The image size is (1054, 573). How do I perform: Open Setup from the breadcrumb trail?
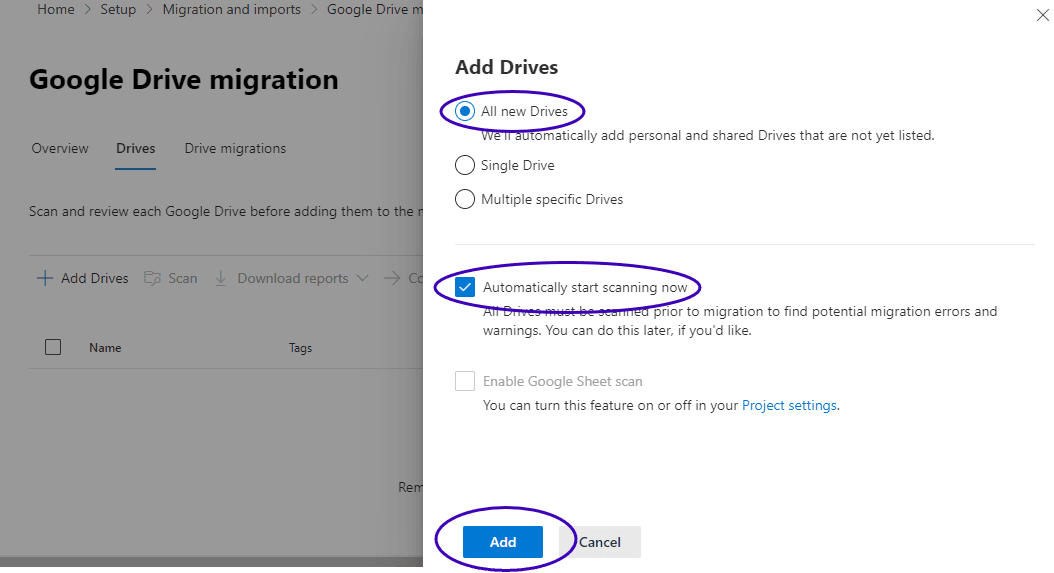[118, 9]
